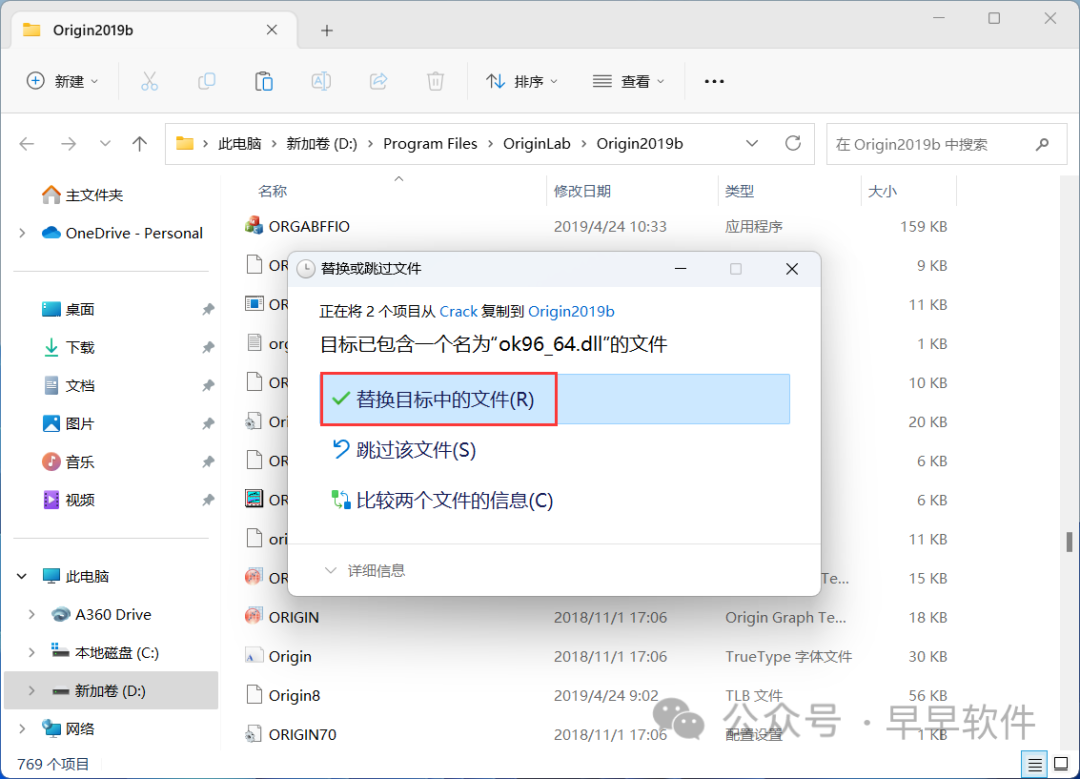Click the Delete trash can icon
Screen dimensions: 1080x779
(435, 81)
